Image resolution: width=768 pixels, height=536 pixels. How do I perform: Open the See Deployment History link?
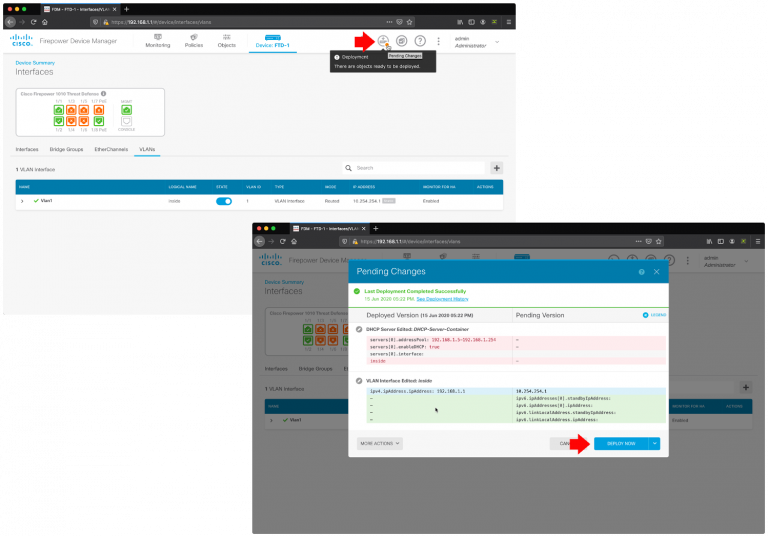click(442, 299)
